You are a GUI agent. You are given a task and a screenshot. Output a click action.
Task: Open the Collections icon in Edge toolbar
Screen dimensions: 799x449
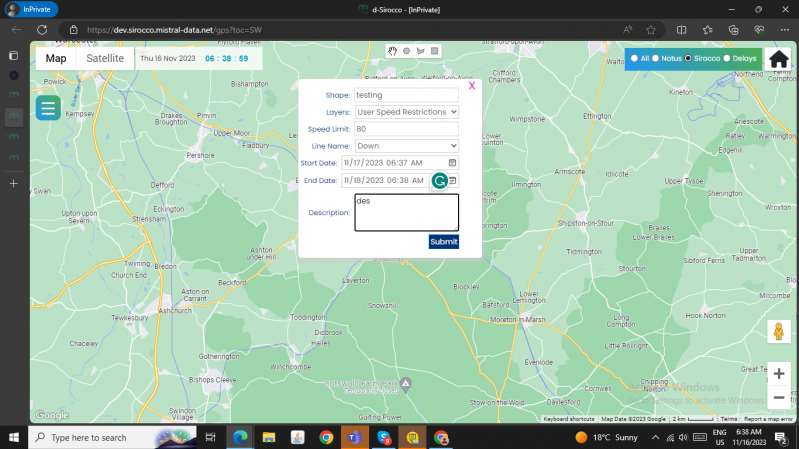(733, 30)
